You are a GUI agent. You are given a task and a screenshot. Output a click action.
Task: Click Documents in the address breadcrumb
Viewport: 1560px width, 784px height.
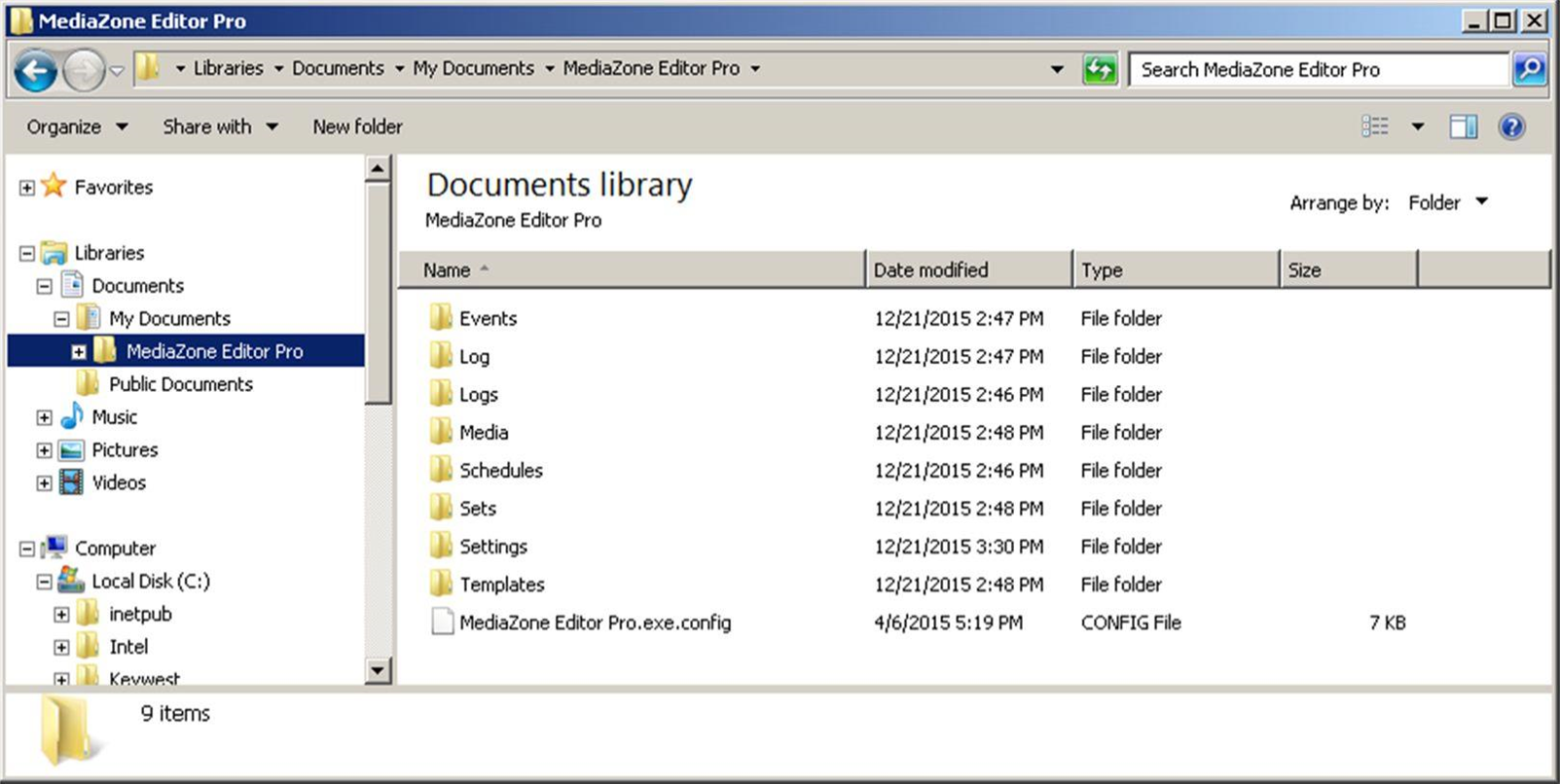tap(338, 68)
